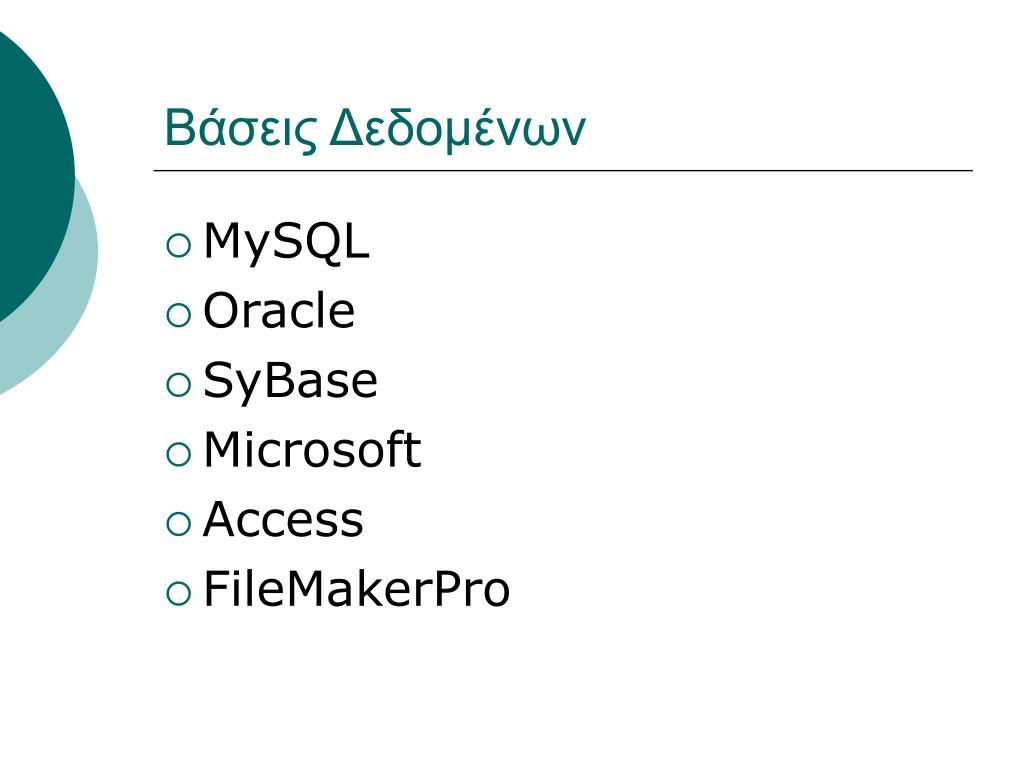Viewport: 1024px width, 768px height.
Task: Click the Microsoft list item text
Action: click(312, 449)
